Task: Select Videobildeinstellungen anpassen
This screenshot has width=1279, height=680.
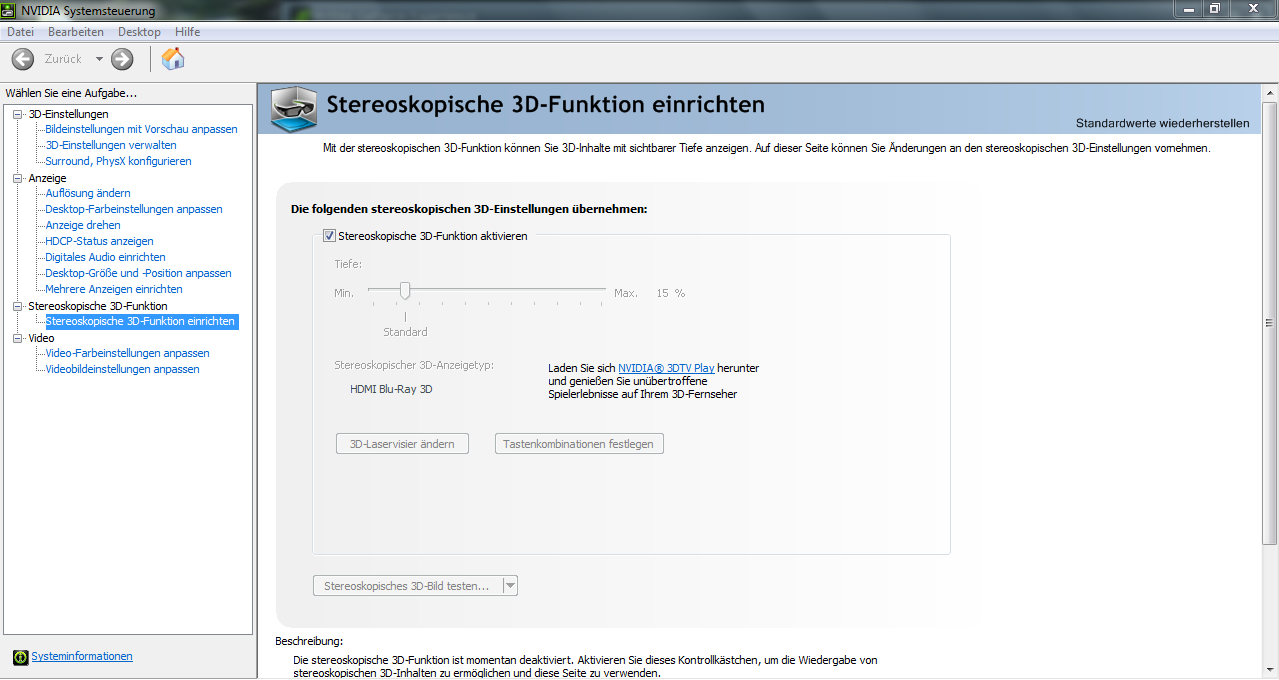Action: 122,369
